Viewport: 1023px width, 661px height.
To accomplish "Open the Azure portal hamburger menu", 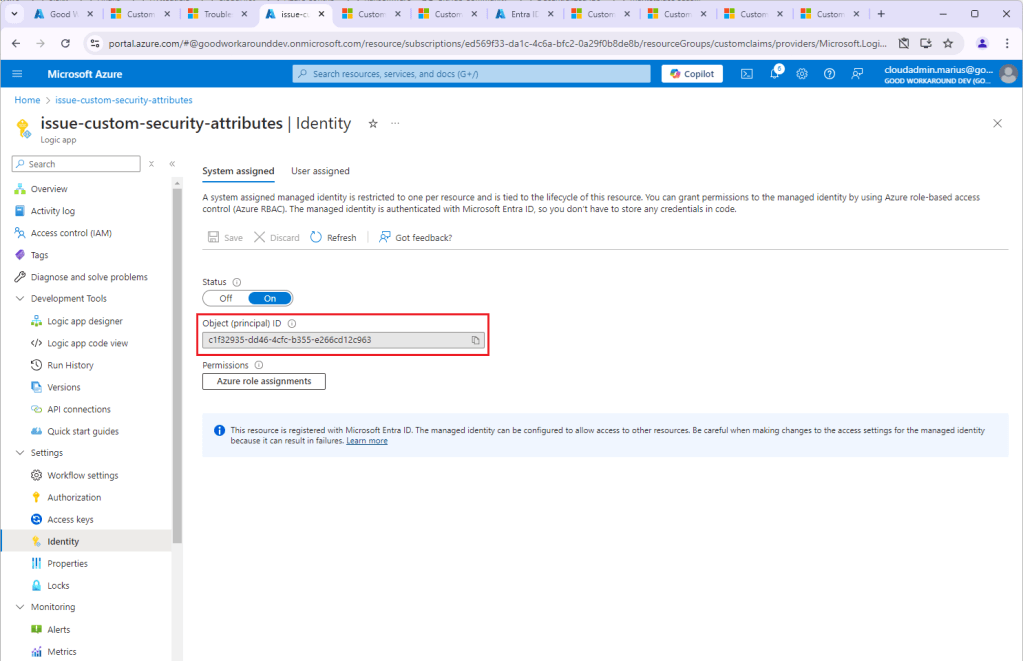I will (x=17, y=74).
